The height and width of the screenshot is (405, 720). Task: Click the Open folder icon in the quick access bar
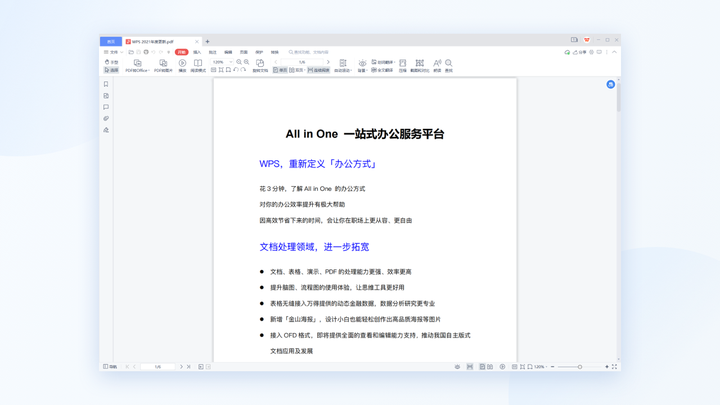131,52
